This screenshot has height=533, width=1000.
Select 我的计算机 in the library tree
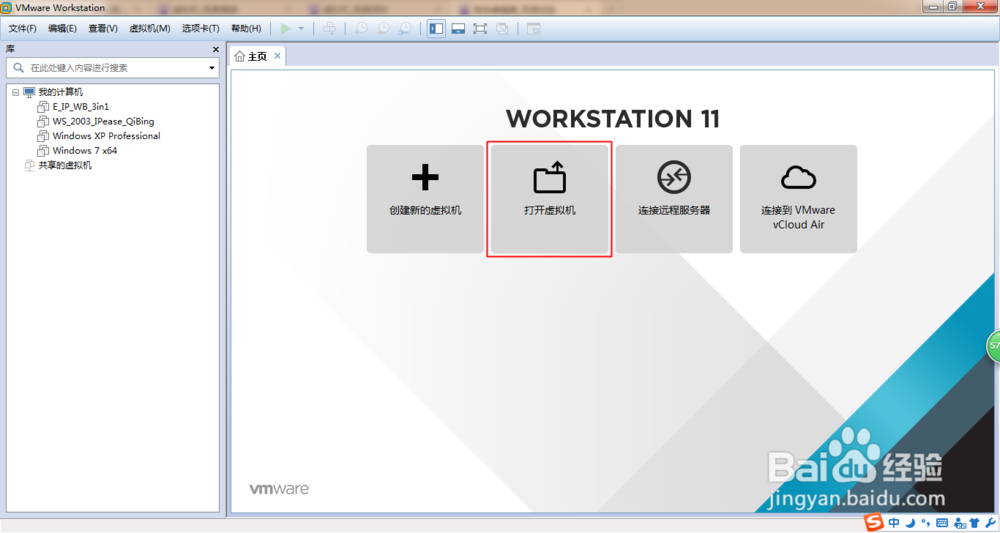(61, 92)
